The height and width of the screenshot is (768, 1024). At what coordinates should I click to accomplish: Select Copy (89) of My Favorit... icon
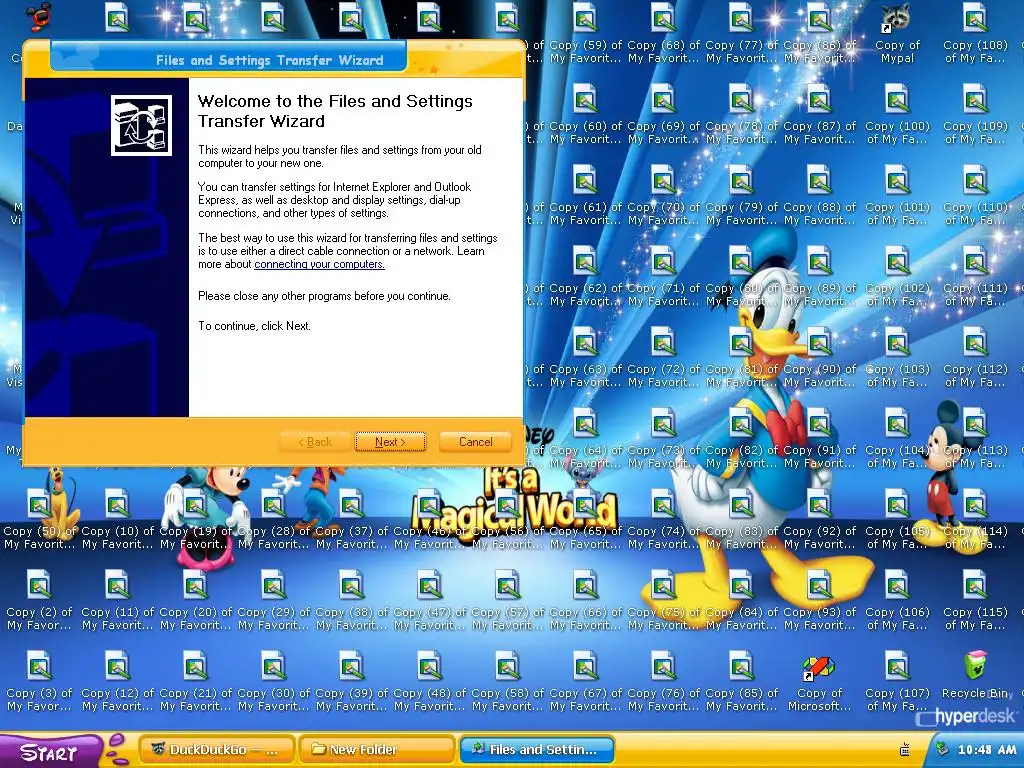(820, 260)
